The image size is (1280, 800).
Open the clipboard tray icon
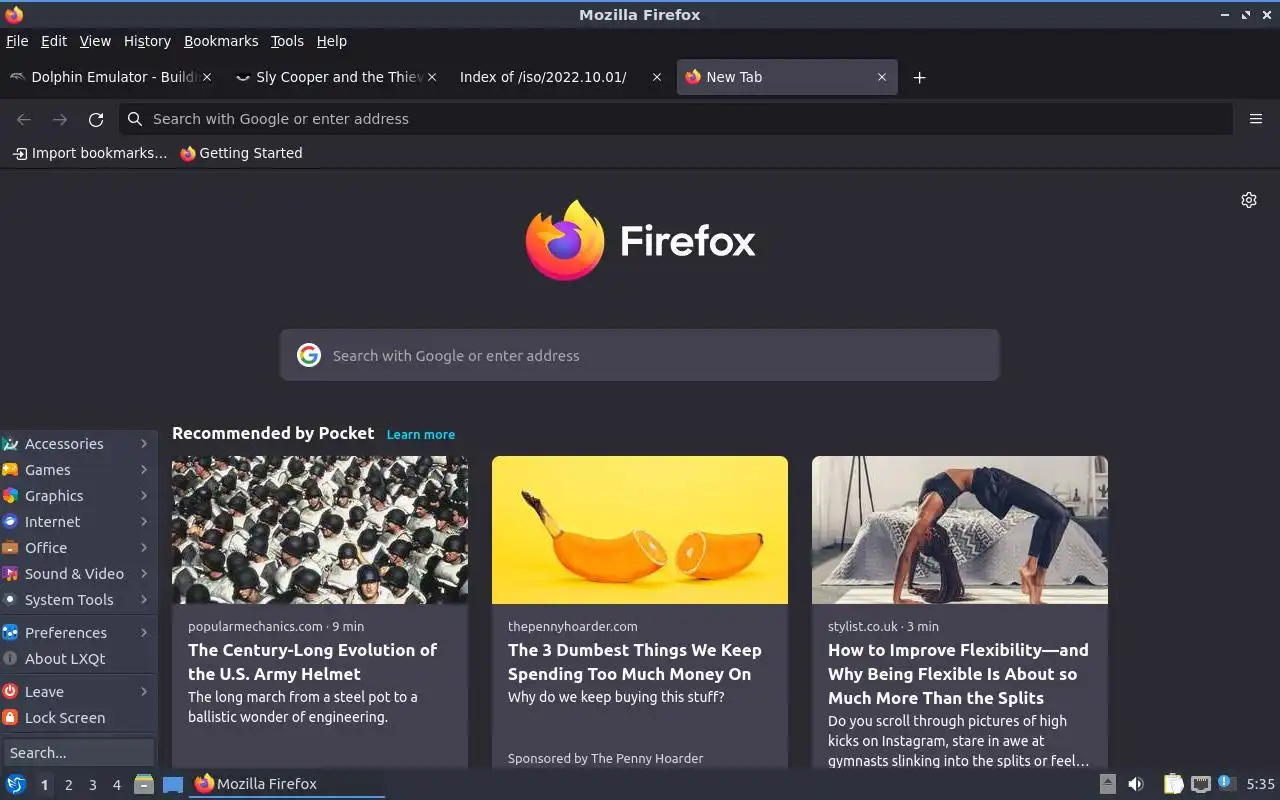pos(1173,784)
